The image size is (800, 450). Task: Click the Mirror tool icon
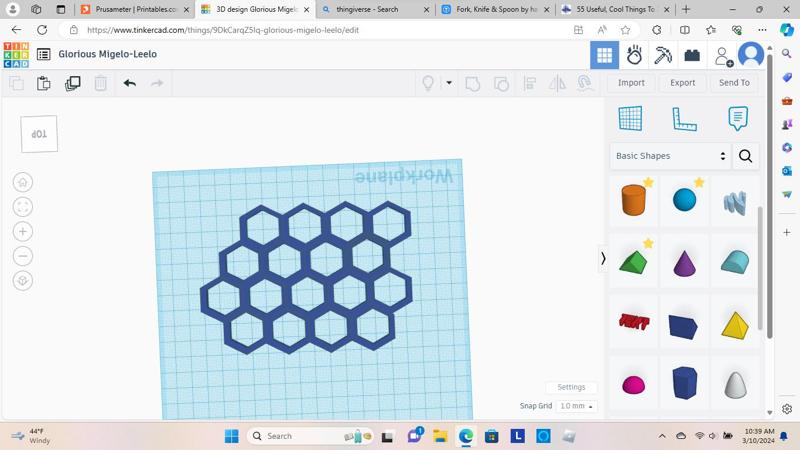[x=557, y=83]
